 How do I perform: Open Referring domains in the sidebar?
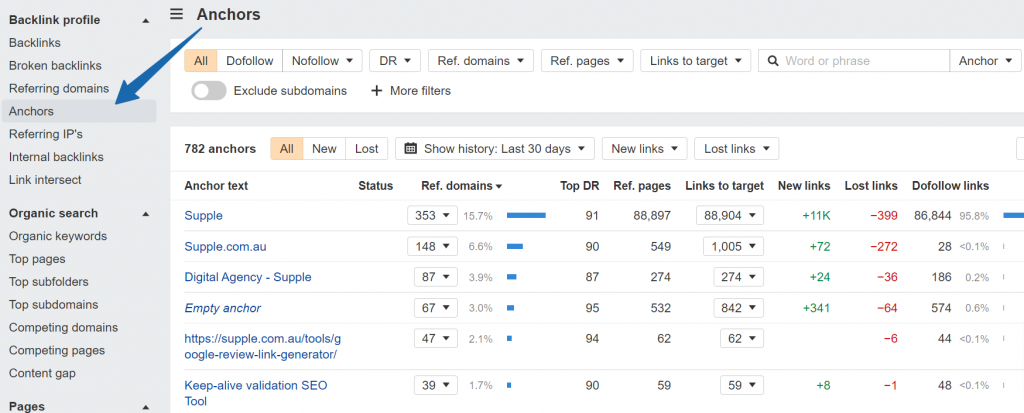coord(59,88)
